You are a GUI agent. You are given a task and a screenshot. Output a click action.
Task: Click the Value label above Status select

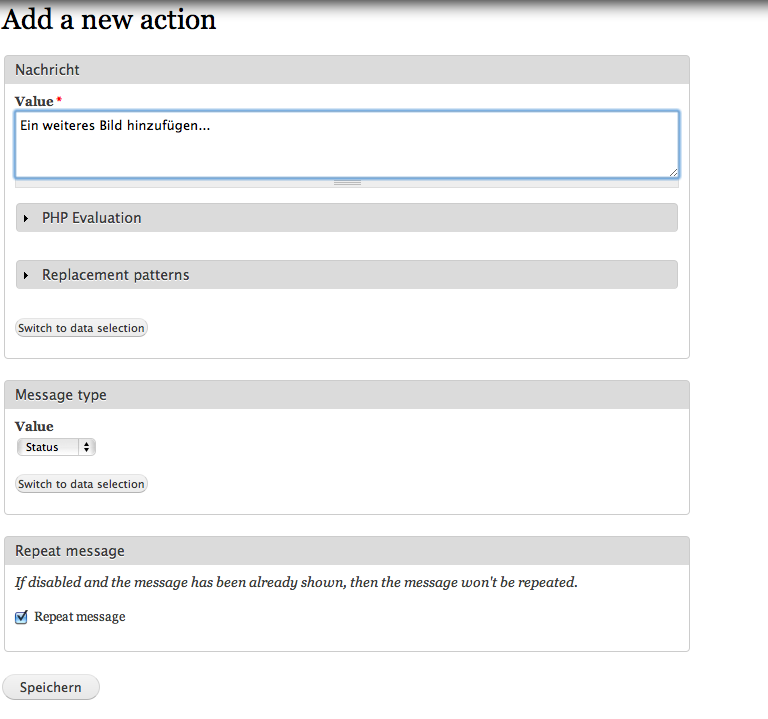tap(35, 426)
